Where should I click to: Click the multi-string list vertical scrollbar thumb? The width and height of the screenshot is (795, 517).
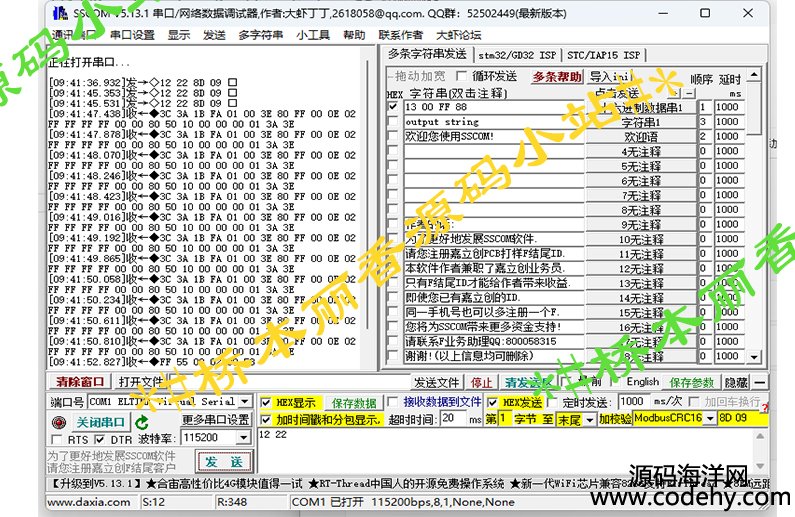754,108
